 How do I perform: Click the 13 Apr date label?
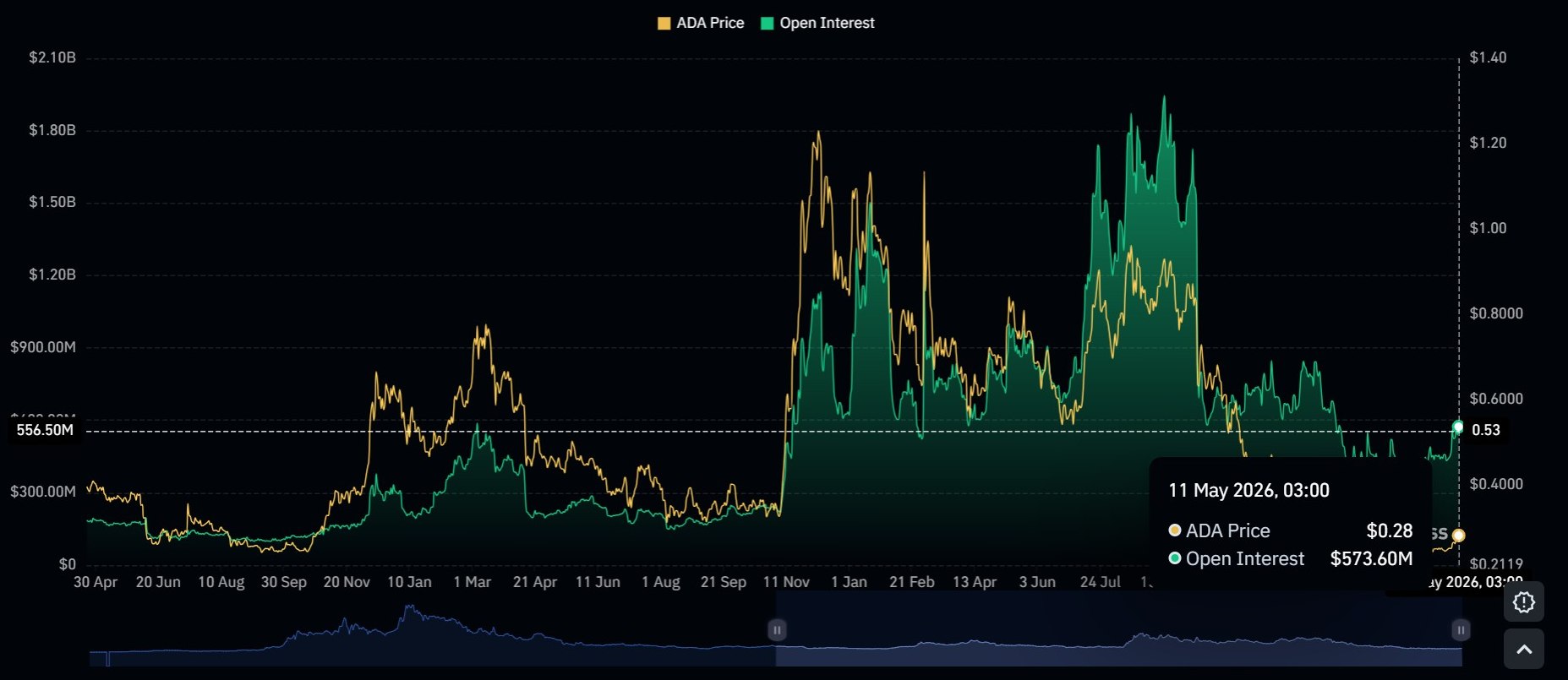tap(975, 582)
